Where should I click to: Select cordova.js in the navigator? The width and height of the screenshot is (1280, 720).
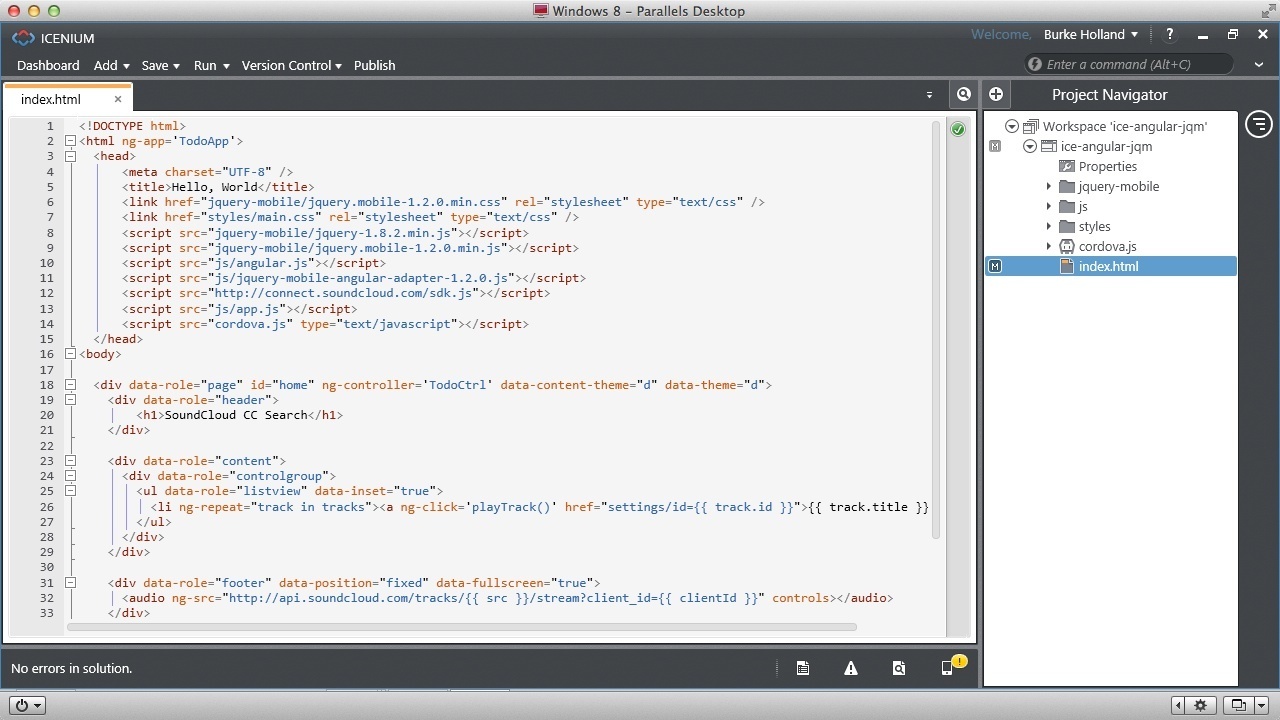tap(1107, 246)
